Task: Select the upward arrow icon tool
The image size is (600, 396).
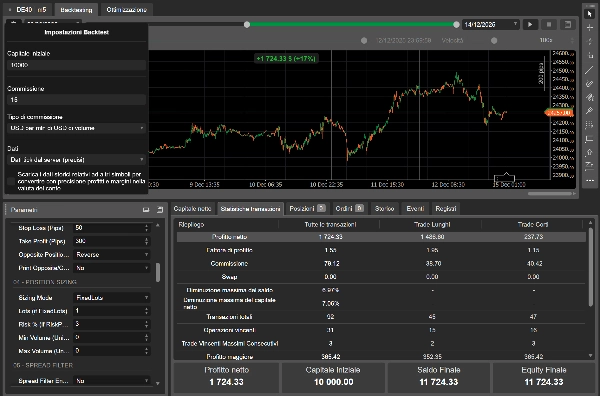Action: pos(589,152)
